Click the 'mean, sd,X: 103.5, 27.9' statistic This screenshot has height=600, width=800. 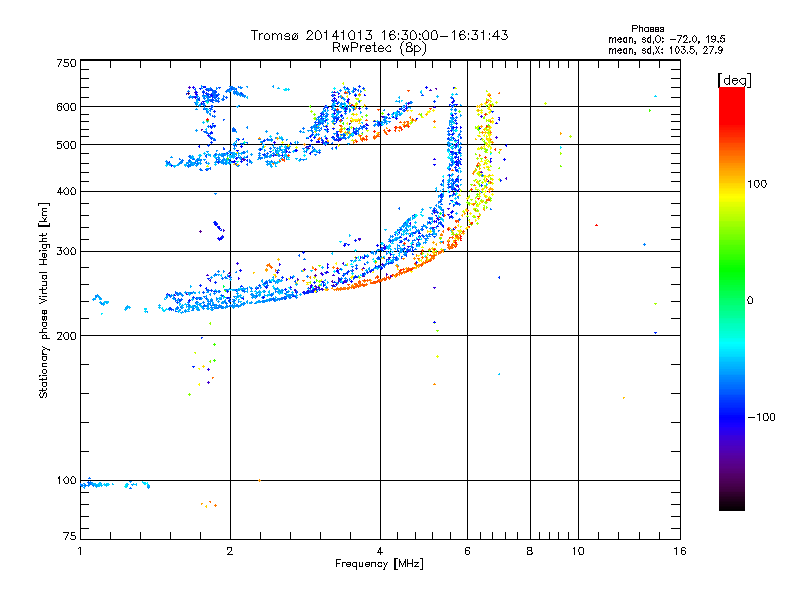click(665, 50)
